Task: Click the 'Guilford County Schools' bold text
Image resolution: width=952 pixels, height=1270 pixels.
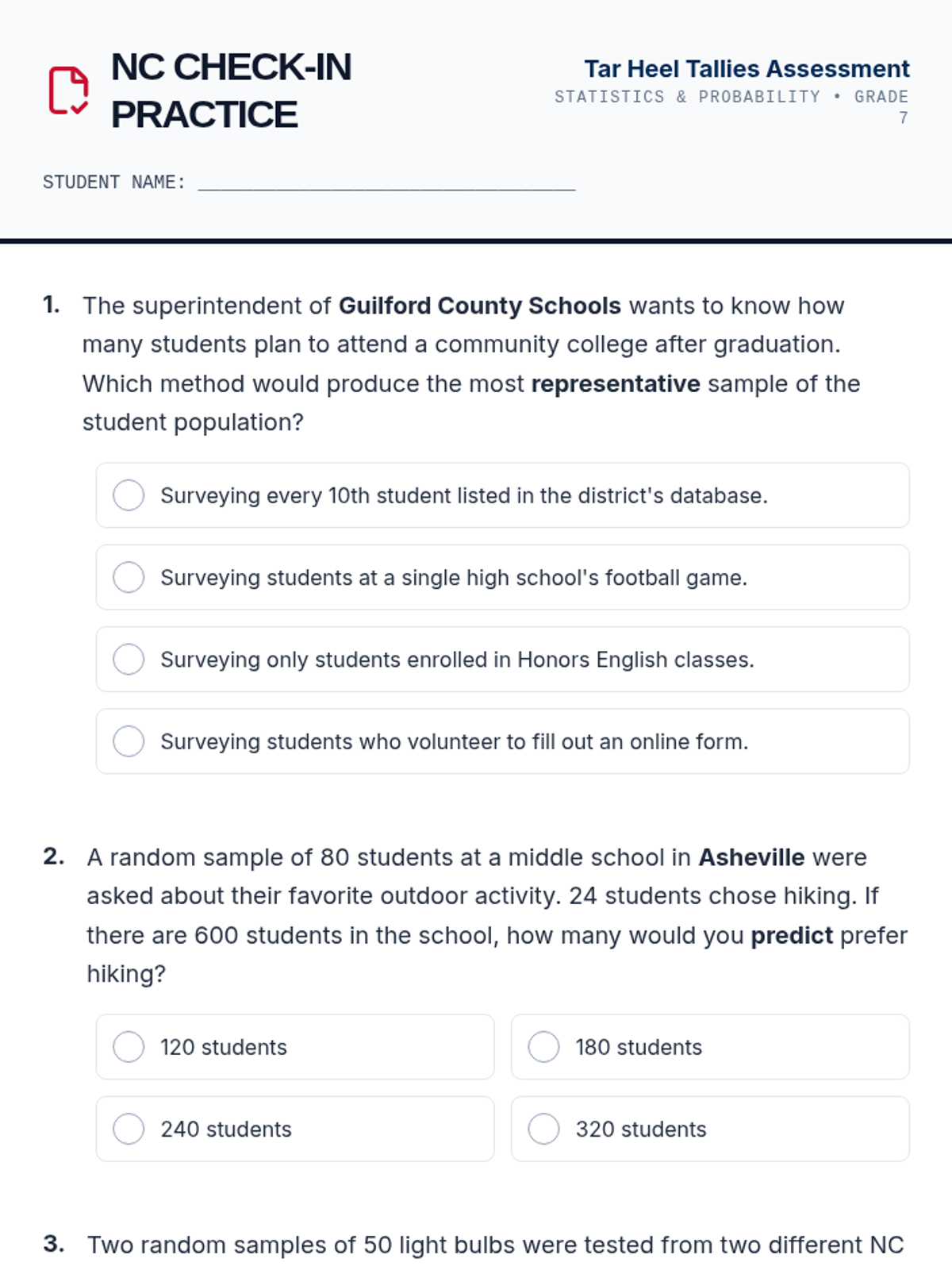Action: pos(479,306)
